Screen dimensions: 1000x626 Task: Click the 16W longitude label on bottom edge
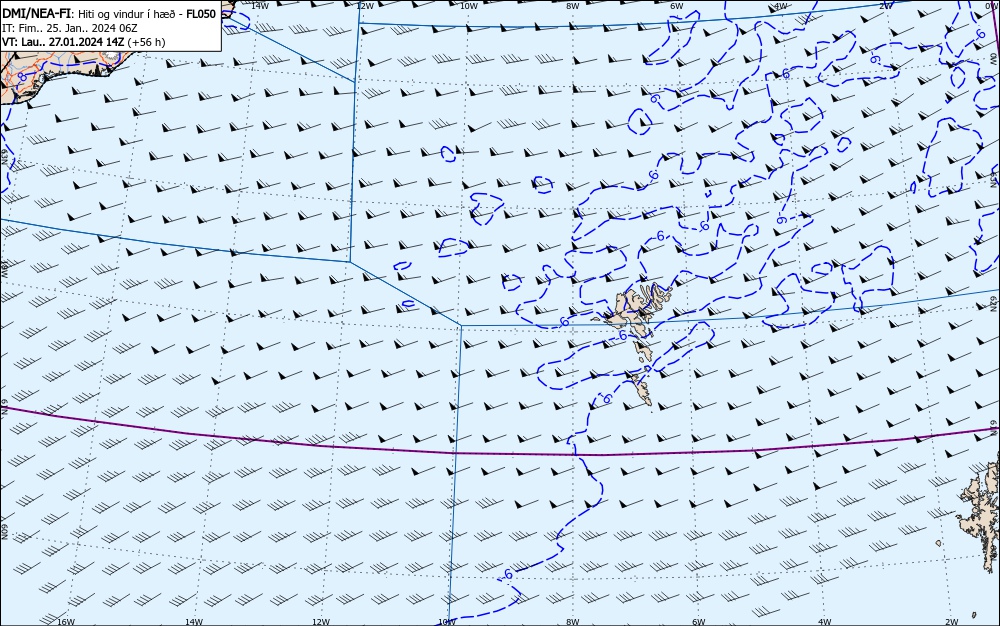[x=66, y=622]
